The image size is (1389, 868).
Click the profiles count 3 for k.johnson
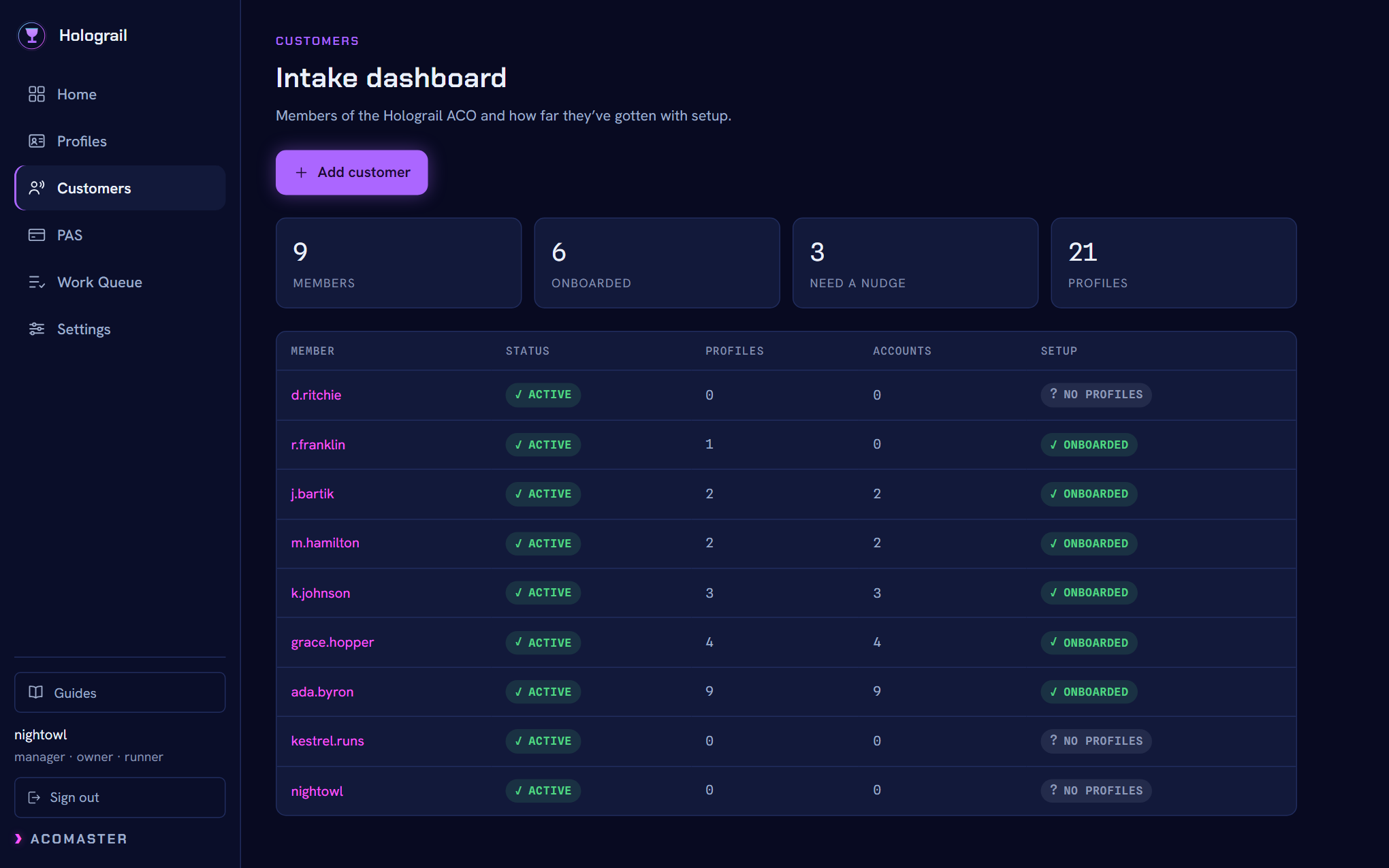709,593
